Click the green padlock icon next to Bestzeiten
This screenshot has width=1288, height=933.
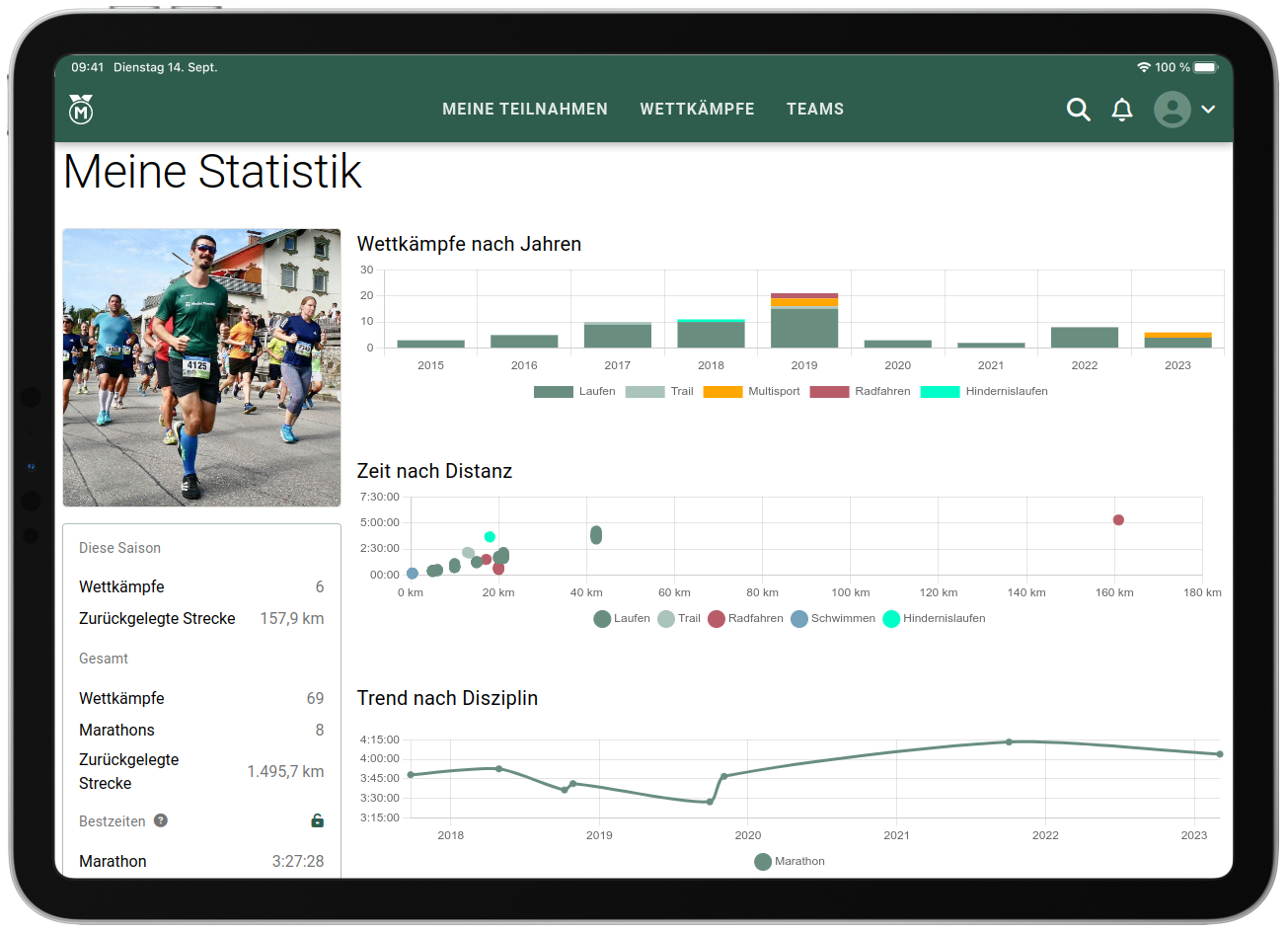317,820
